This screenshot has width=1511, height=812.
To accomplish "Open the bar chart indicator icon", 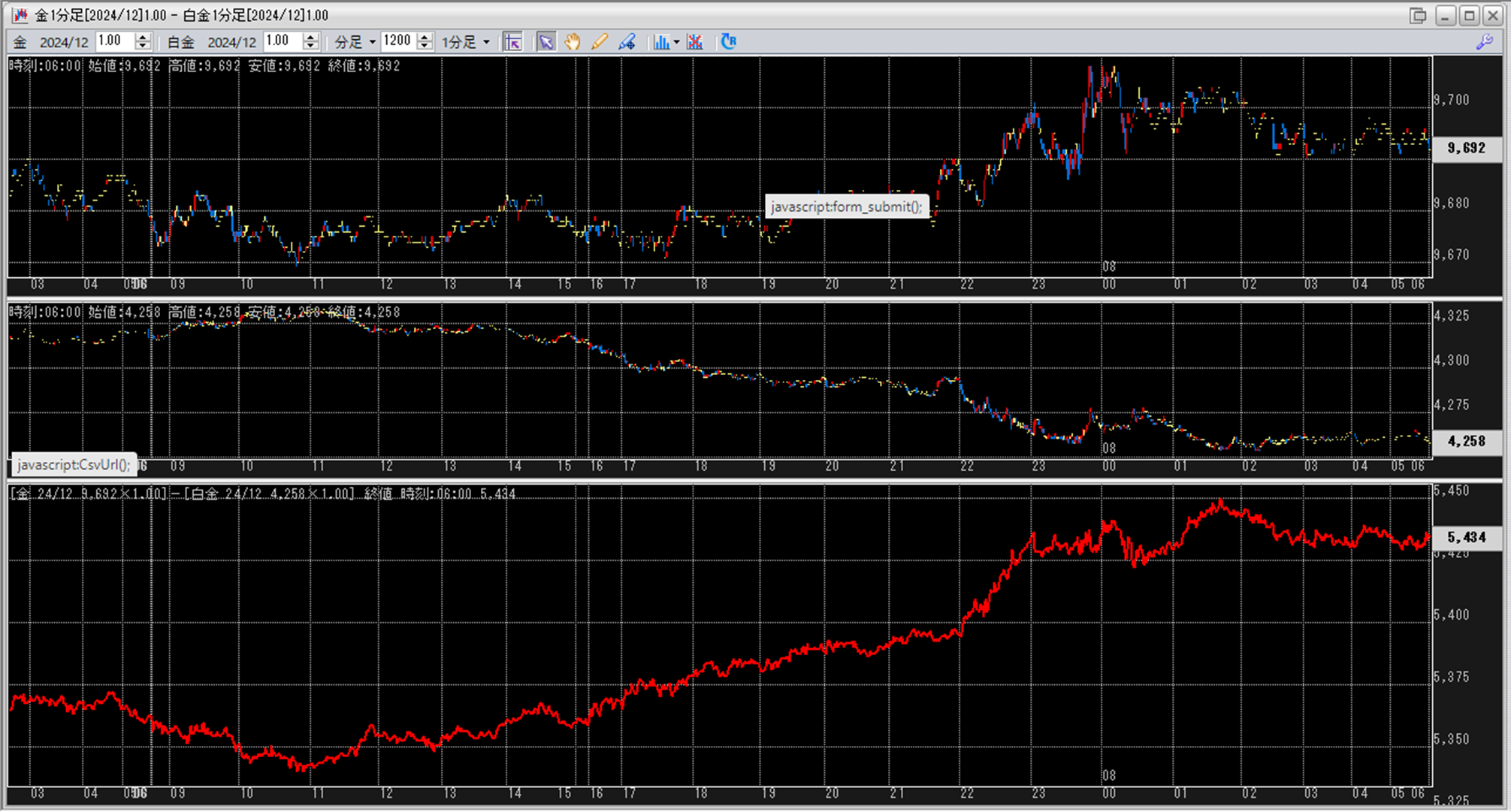I will [660, 42].
